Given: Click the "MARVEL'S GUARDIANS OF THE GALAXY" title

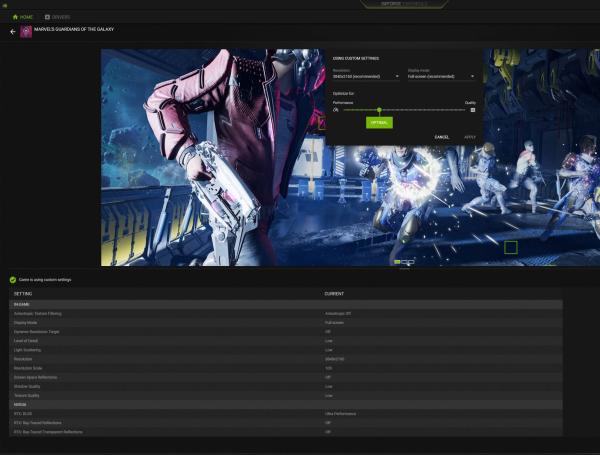Looking at the screenshot, I should click(74, 29).
